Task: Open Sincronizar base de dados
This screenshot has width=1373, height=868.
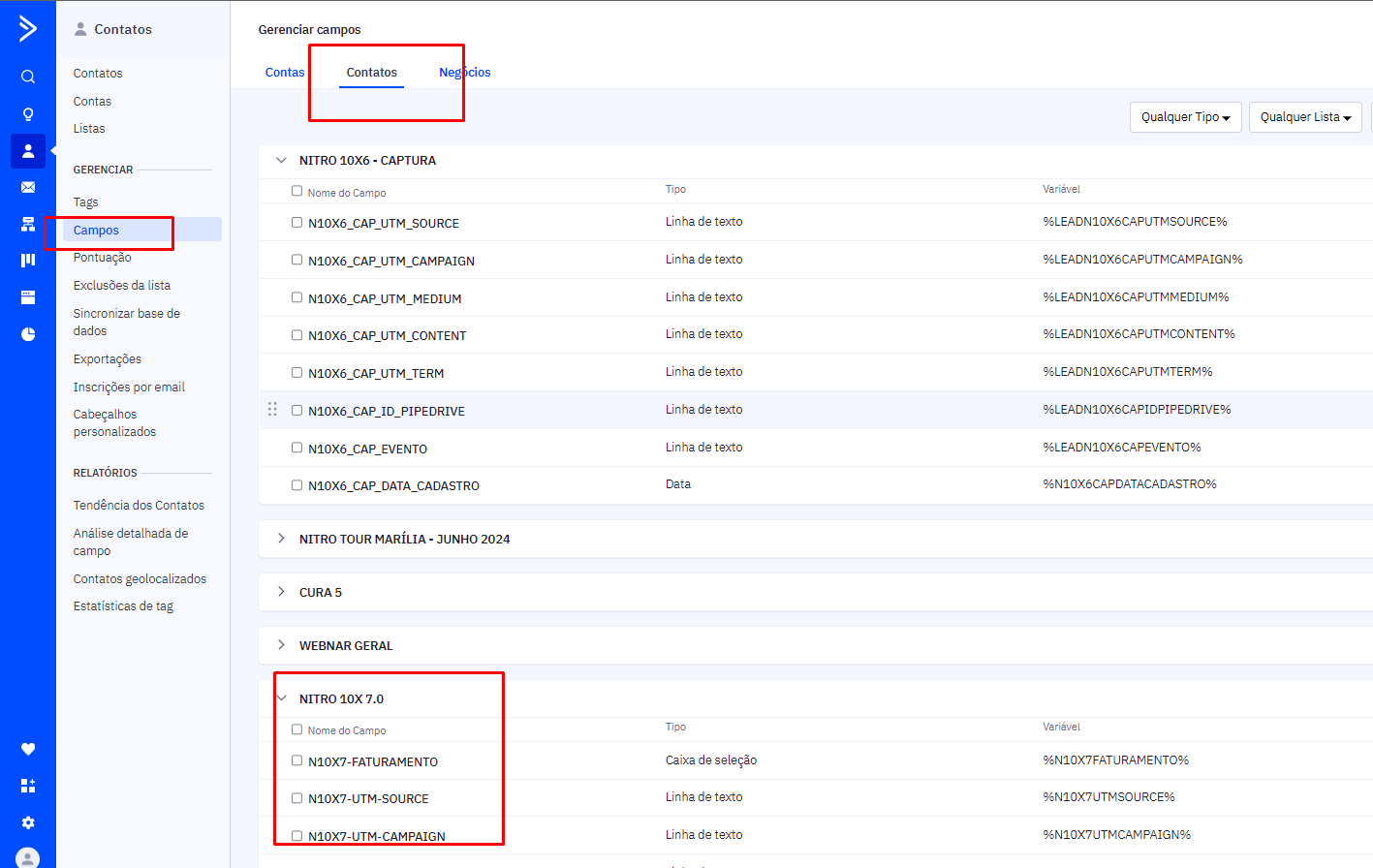Action: point(126,323)
